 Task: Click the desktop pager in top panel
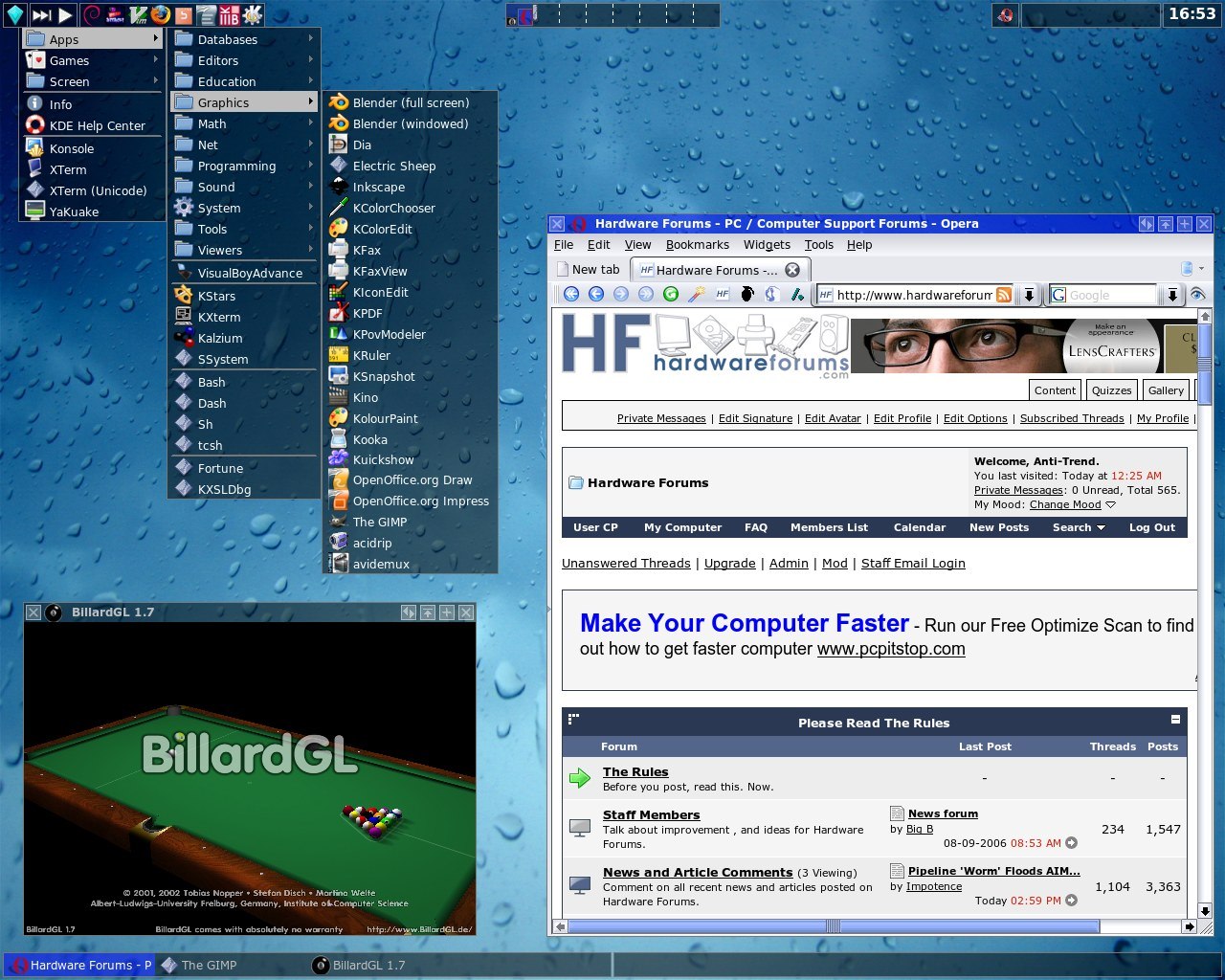[x=612, y=15]
